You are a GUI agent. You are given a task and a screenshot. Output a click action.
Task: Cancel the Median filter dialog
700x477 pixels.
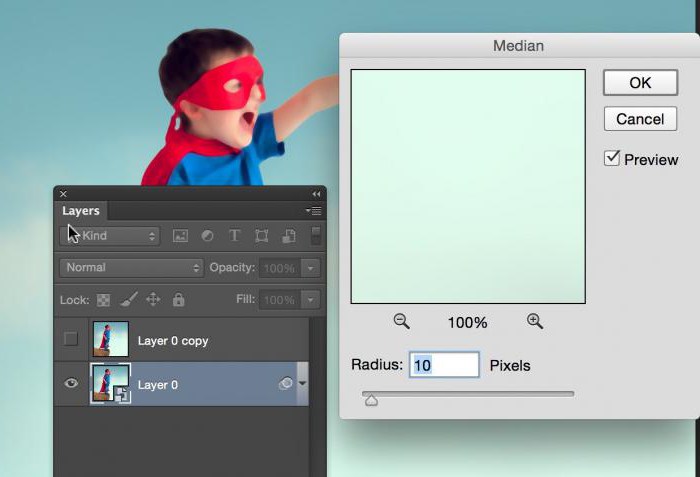coord(640,119)
